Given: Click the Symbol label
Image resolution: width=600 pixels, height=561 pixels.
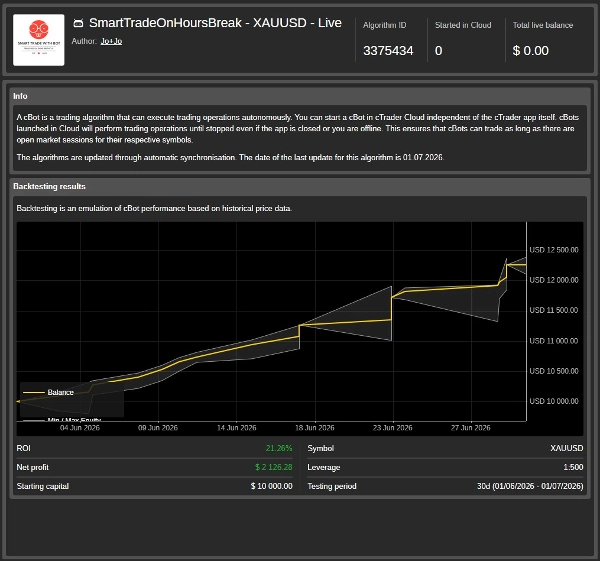Looking at the screenshot, I should pyautogui.click(x=321, y=448).
